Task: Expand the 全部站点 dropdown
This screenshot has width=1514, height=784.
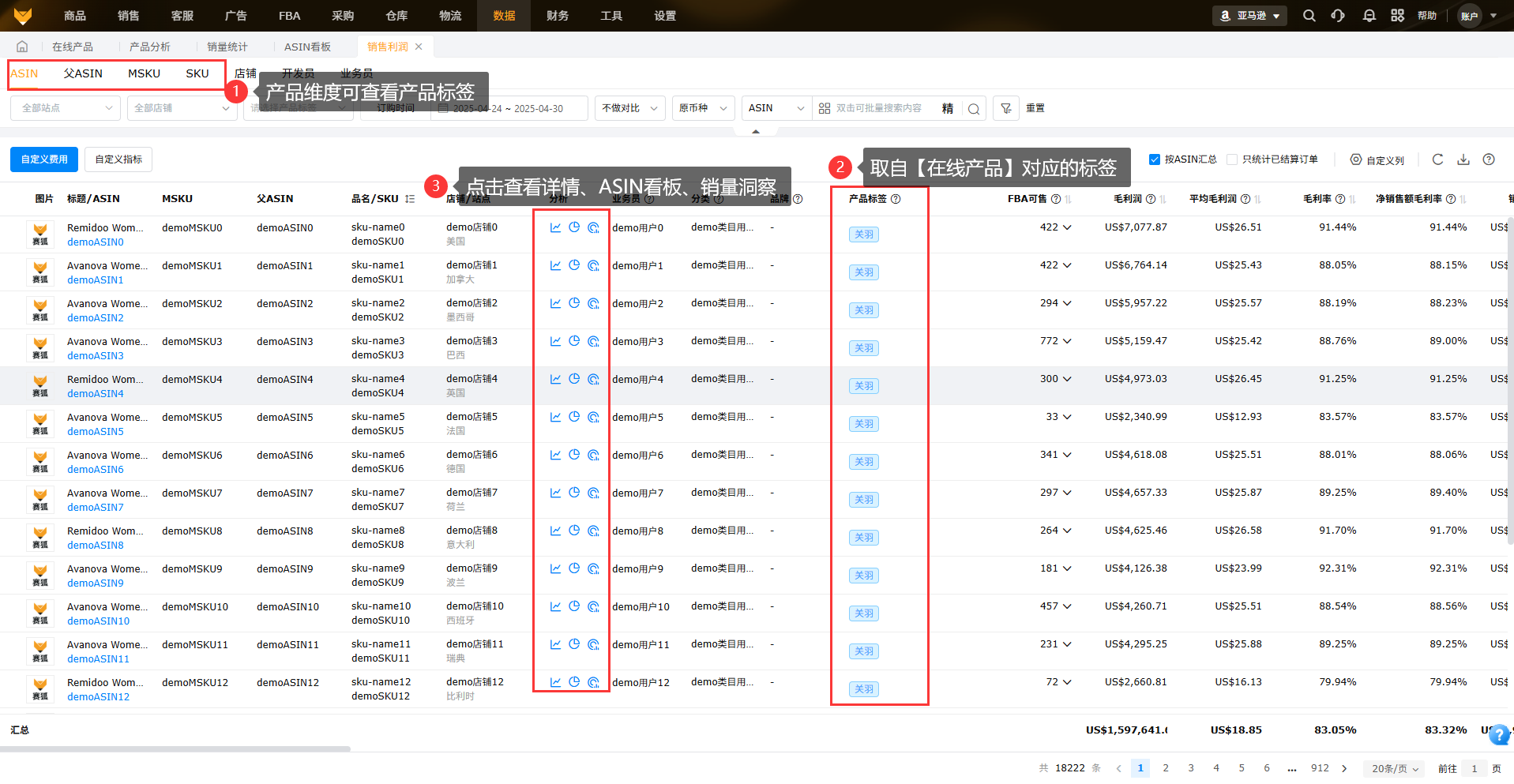Action: coord(66,108)
